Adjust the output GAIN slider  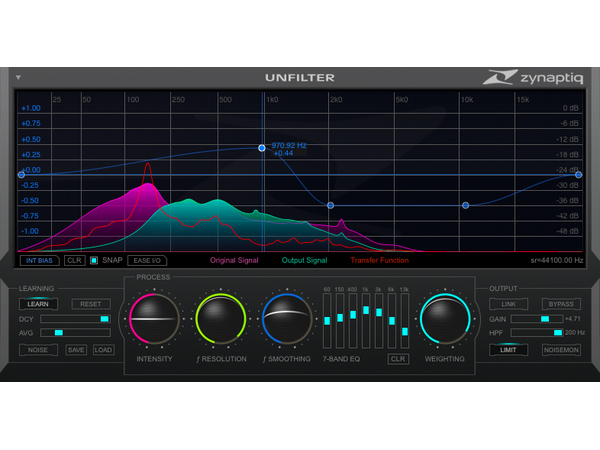(537, 319)
